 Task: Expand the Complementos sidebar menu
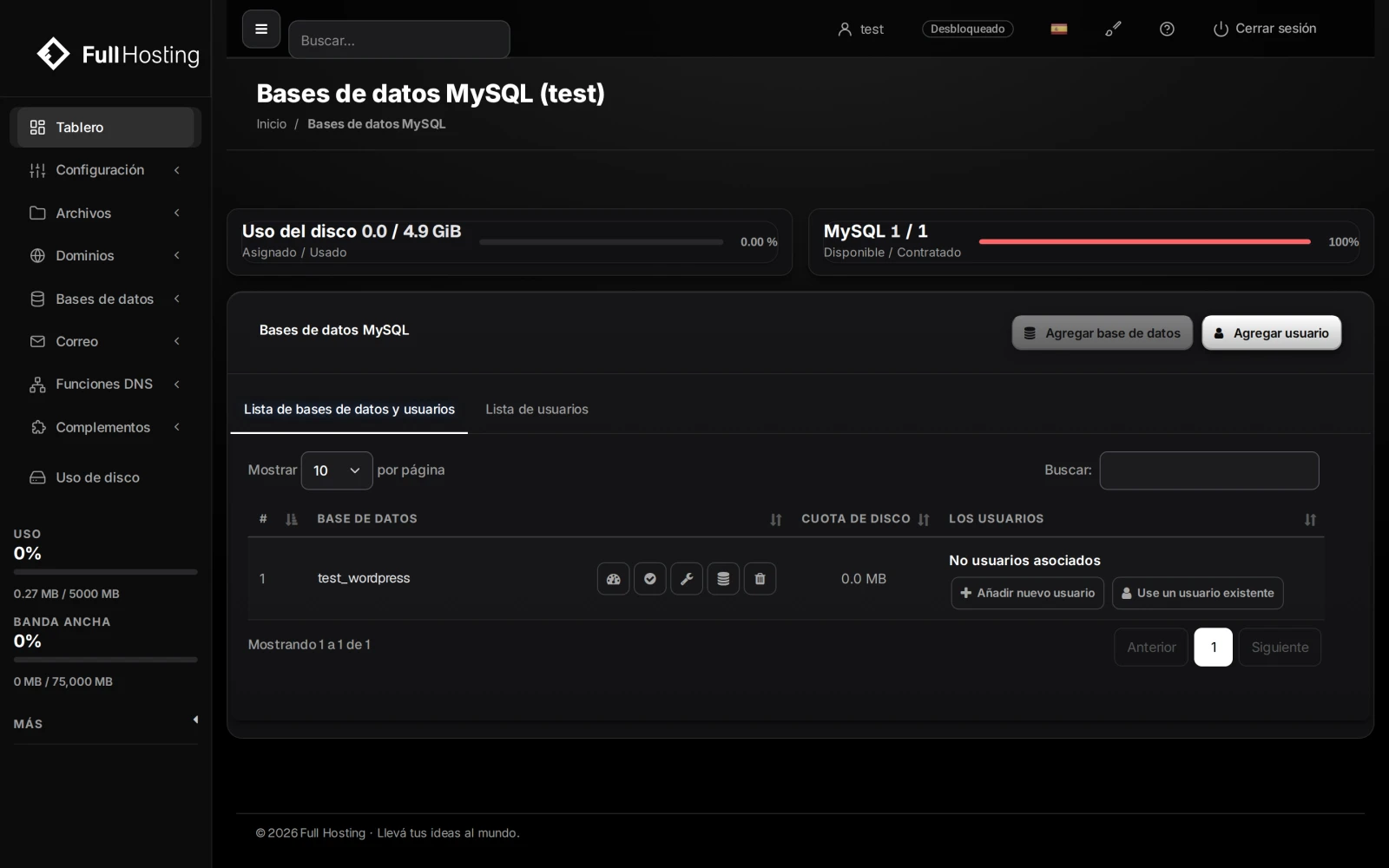click(105, 427)
